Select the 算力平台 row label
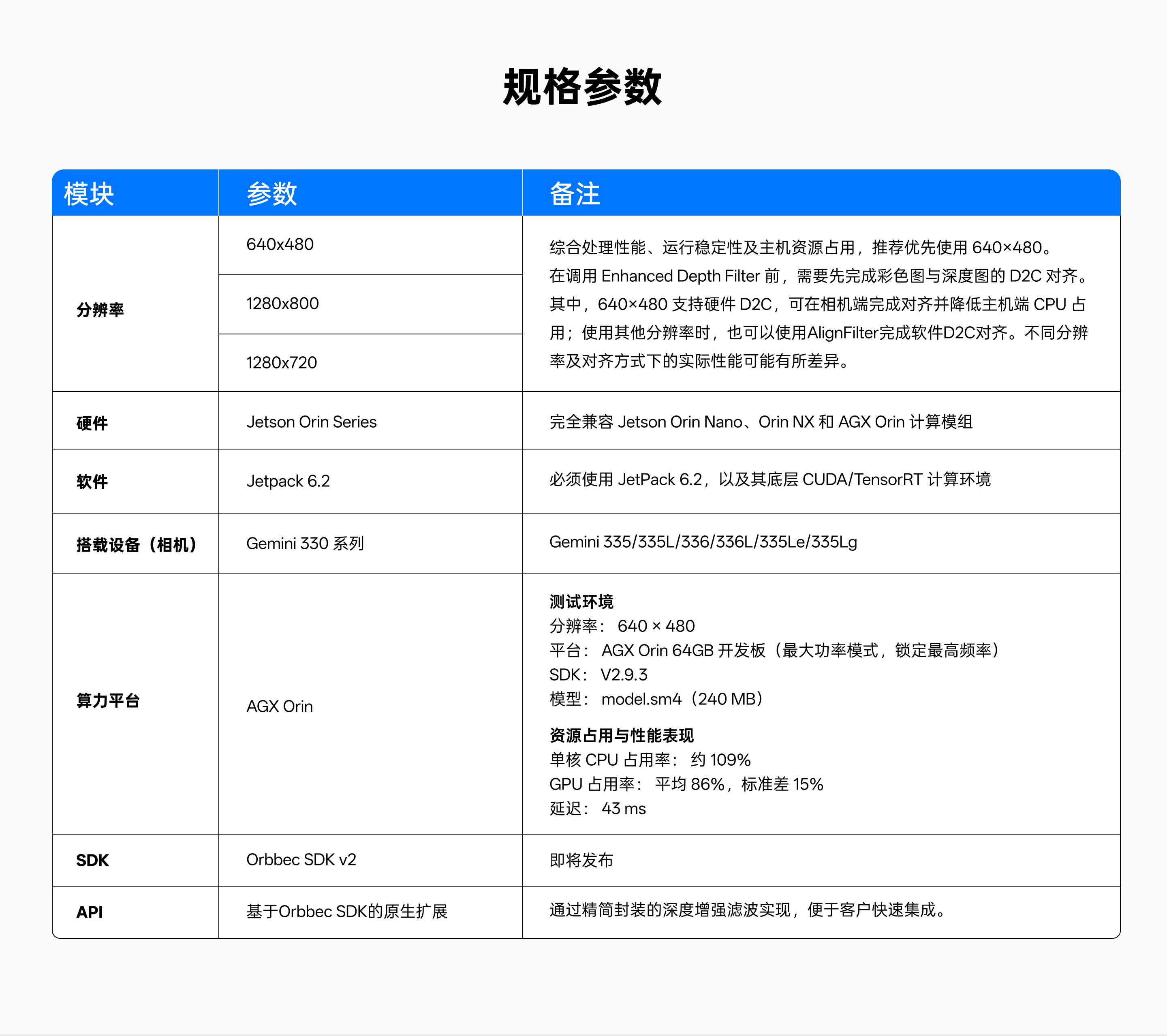The image size is (1167, 1036). (x=108, y=701)
